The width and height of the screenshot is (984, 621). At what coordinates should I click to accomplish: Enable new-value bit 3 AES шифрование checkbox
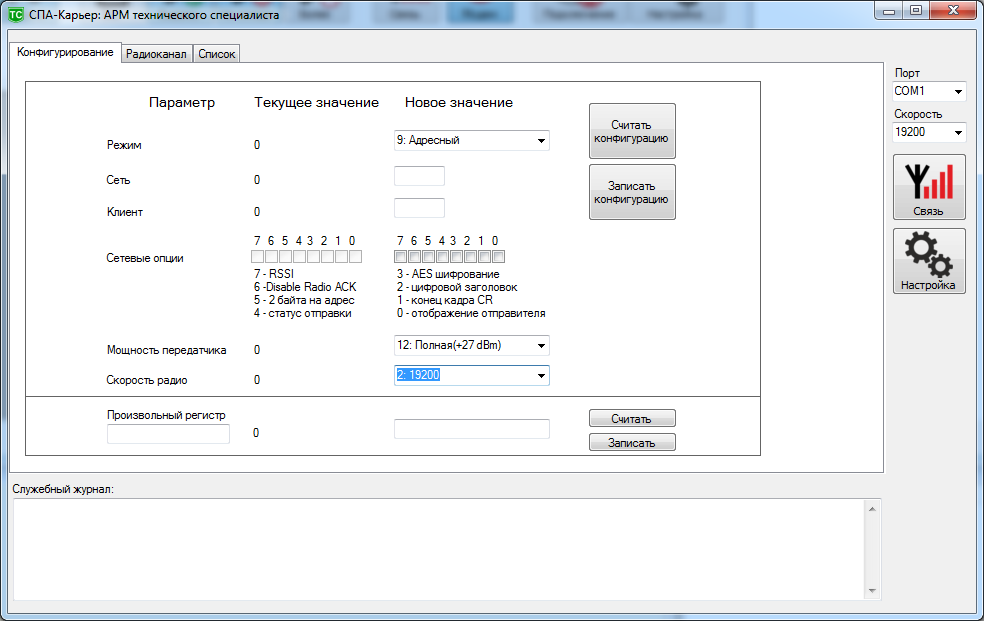pos(456,257)
